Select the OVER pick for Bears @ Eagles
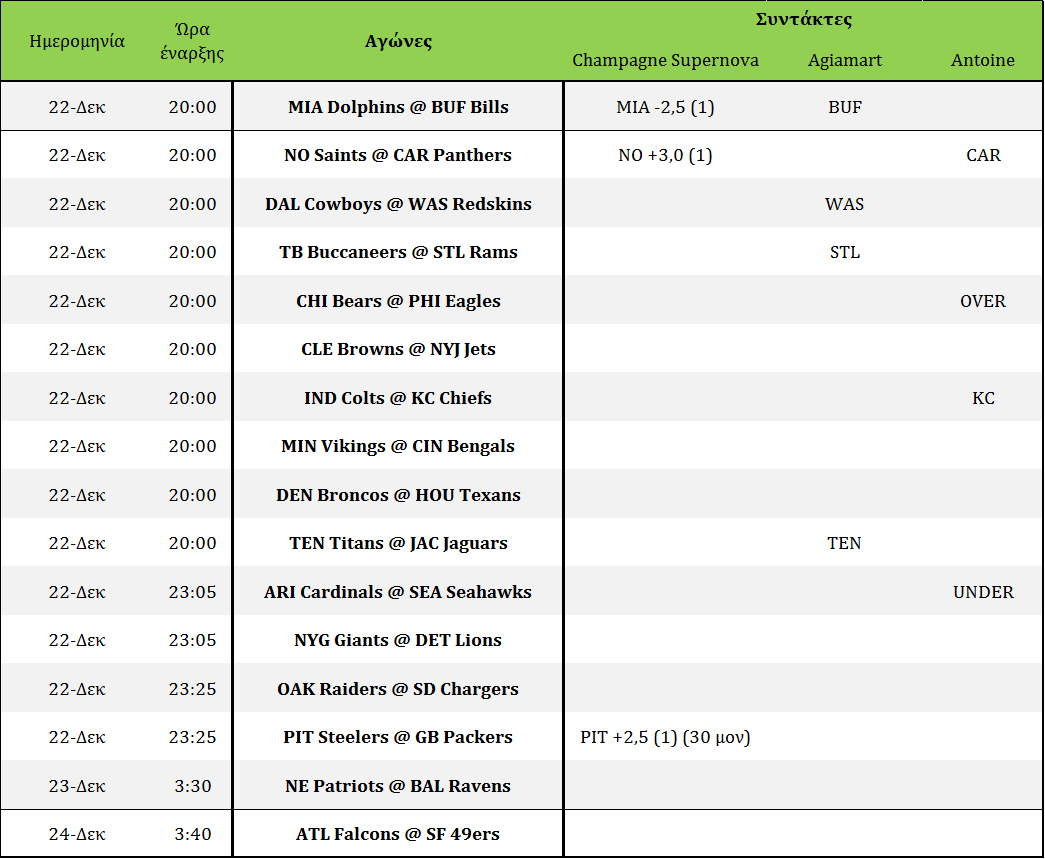The image size is (1045, 859). tap(982, 301)
